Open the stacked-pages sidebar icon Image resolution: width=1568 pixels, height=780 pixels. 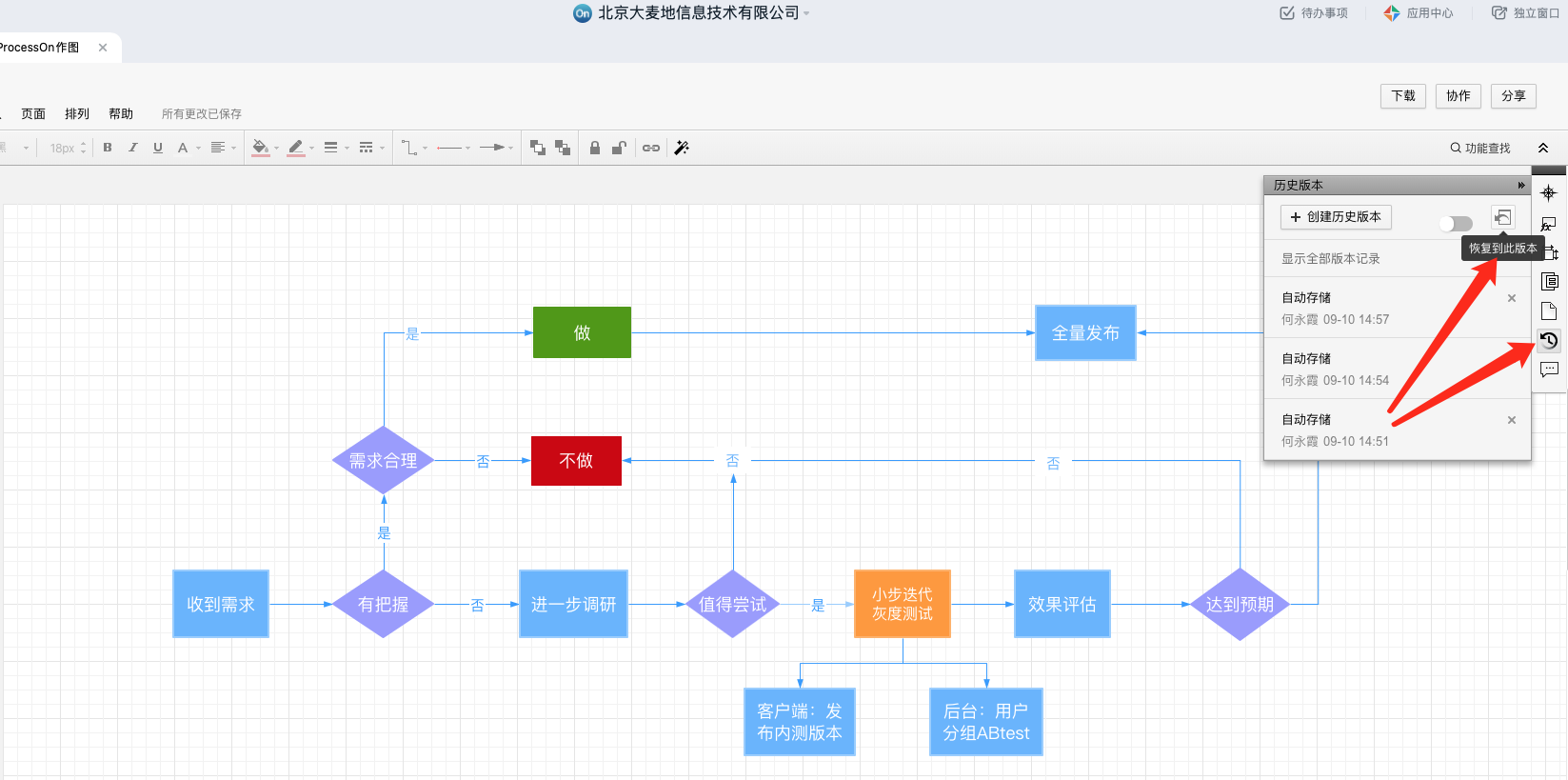pos(1549,281)
